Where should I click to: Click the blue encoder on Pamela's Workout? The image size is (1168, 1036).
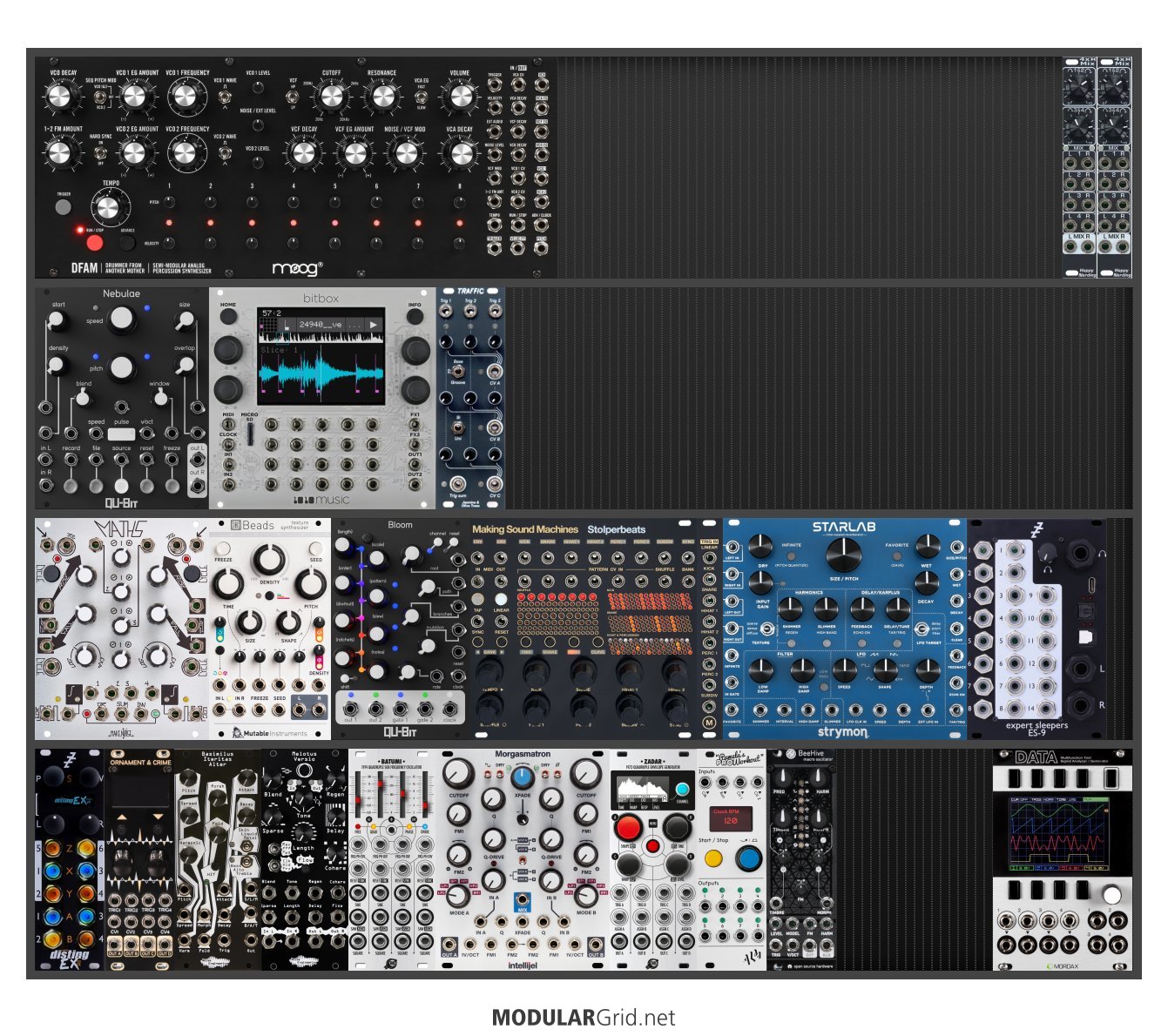click(x=749, y=858)
